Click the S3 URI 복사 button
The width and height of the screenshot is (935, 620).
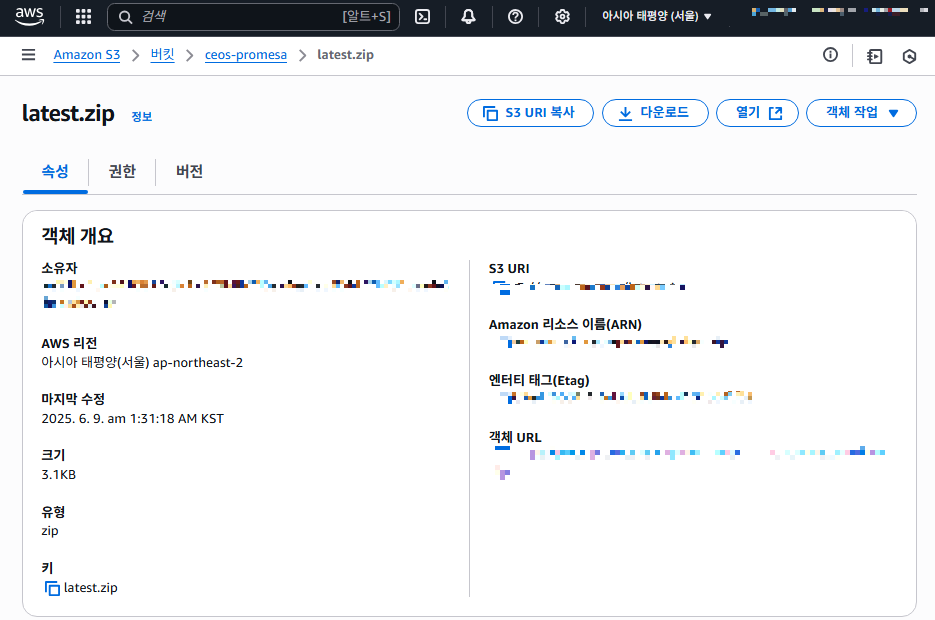530,113
